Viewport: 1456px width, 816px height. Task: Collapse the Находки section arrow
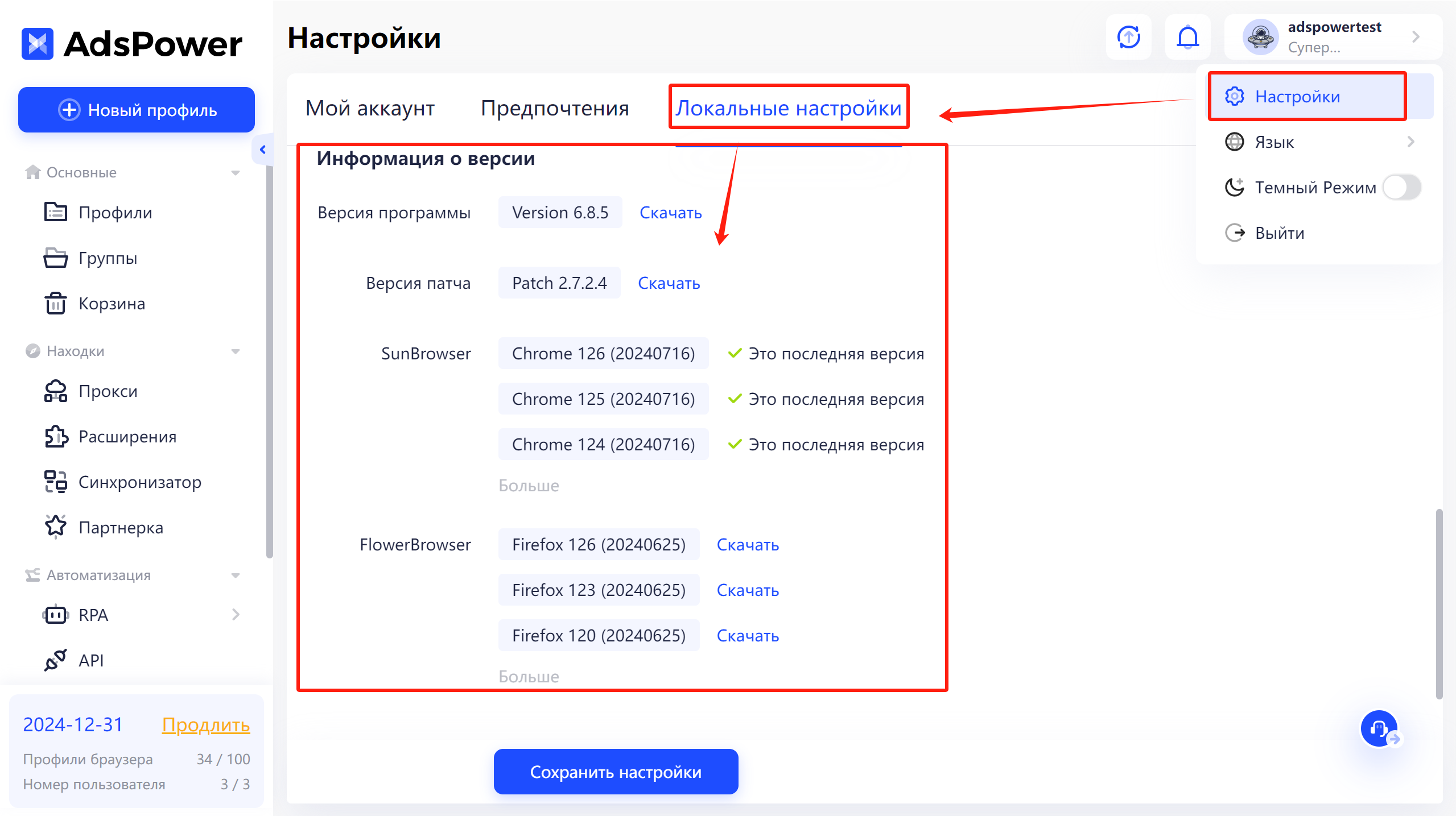[236, 351]
